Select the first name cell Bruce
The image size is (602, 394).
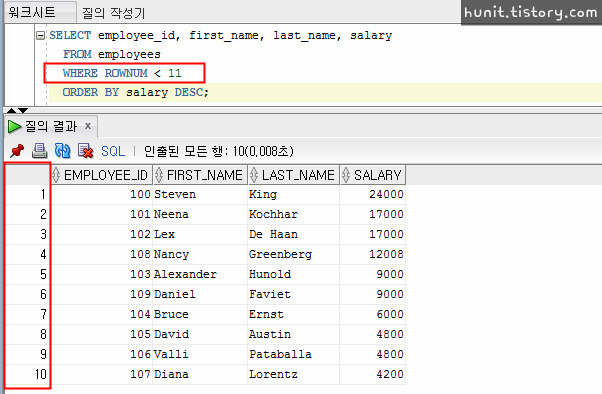point(200,314)
